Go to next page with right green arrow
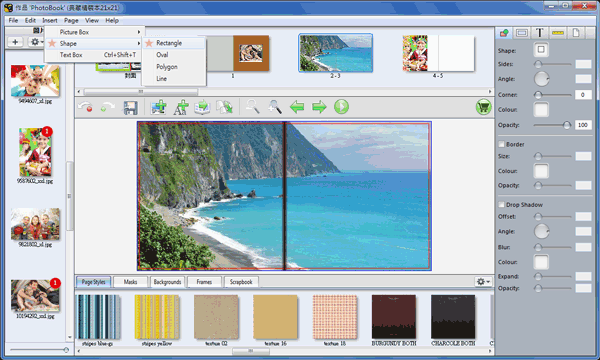Screen dimensions: 600x360 319,107
